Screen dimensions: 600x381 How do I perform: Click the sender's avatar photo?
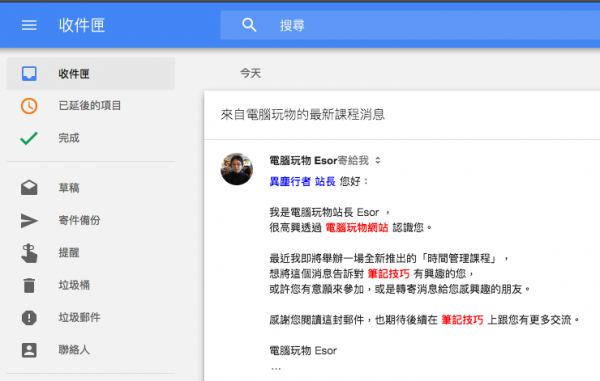point(236,169)
